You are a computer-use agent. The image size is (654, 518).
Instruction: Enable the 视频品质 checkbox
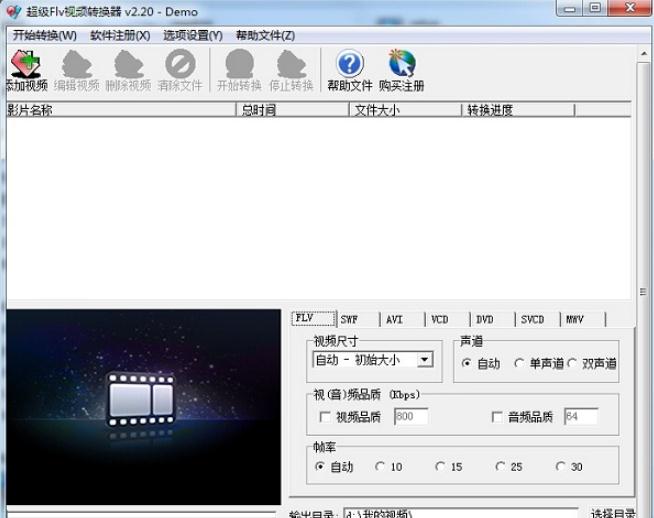(x=324, y=417)
